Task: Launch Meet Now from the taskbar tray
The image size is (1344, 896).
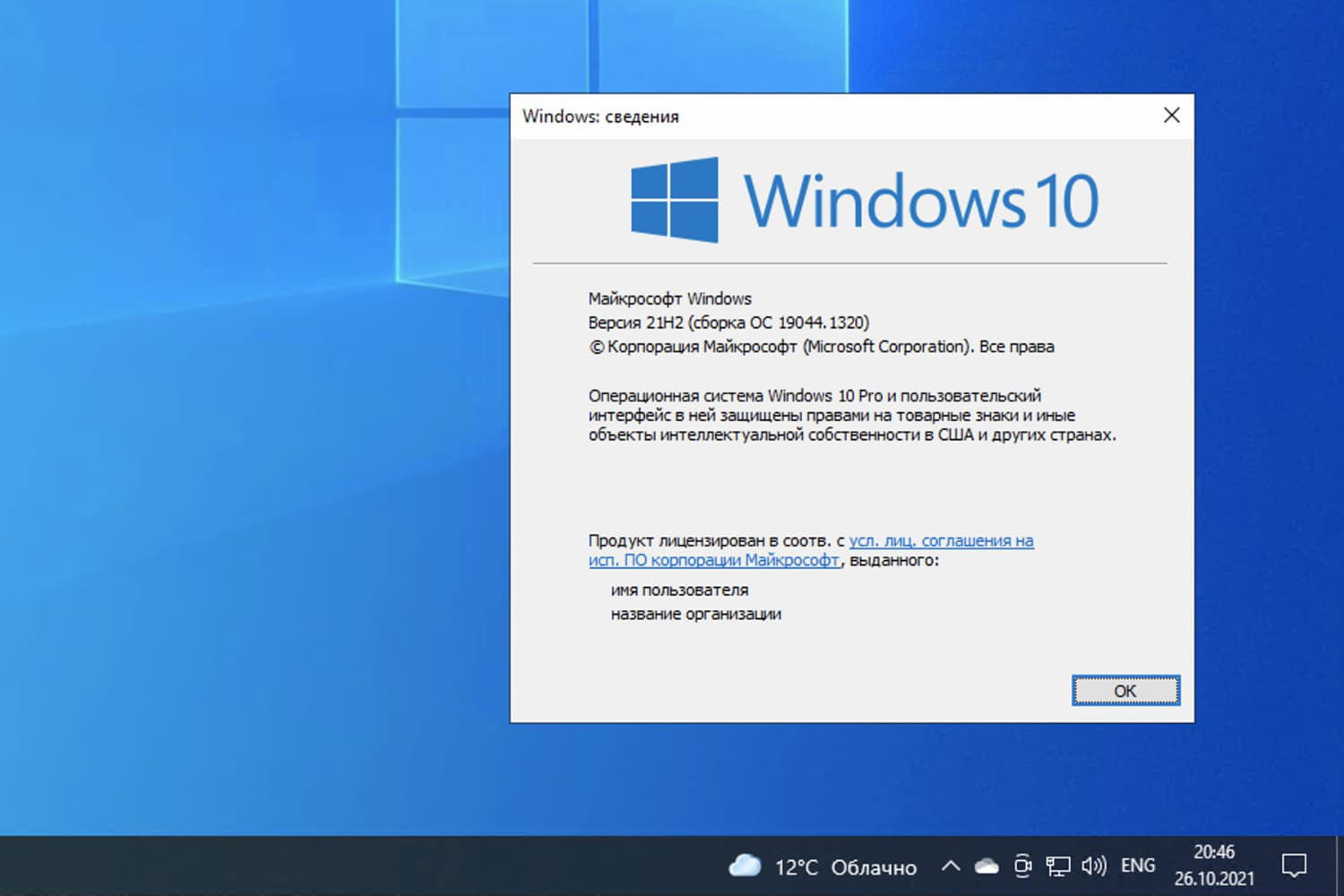Action: 1021,866
